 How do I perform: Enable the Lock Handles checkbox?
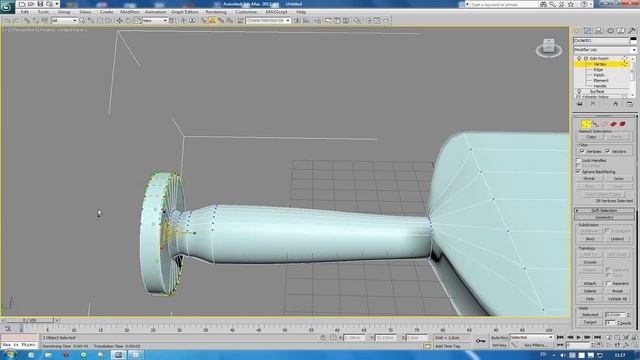click(578, 160)
